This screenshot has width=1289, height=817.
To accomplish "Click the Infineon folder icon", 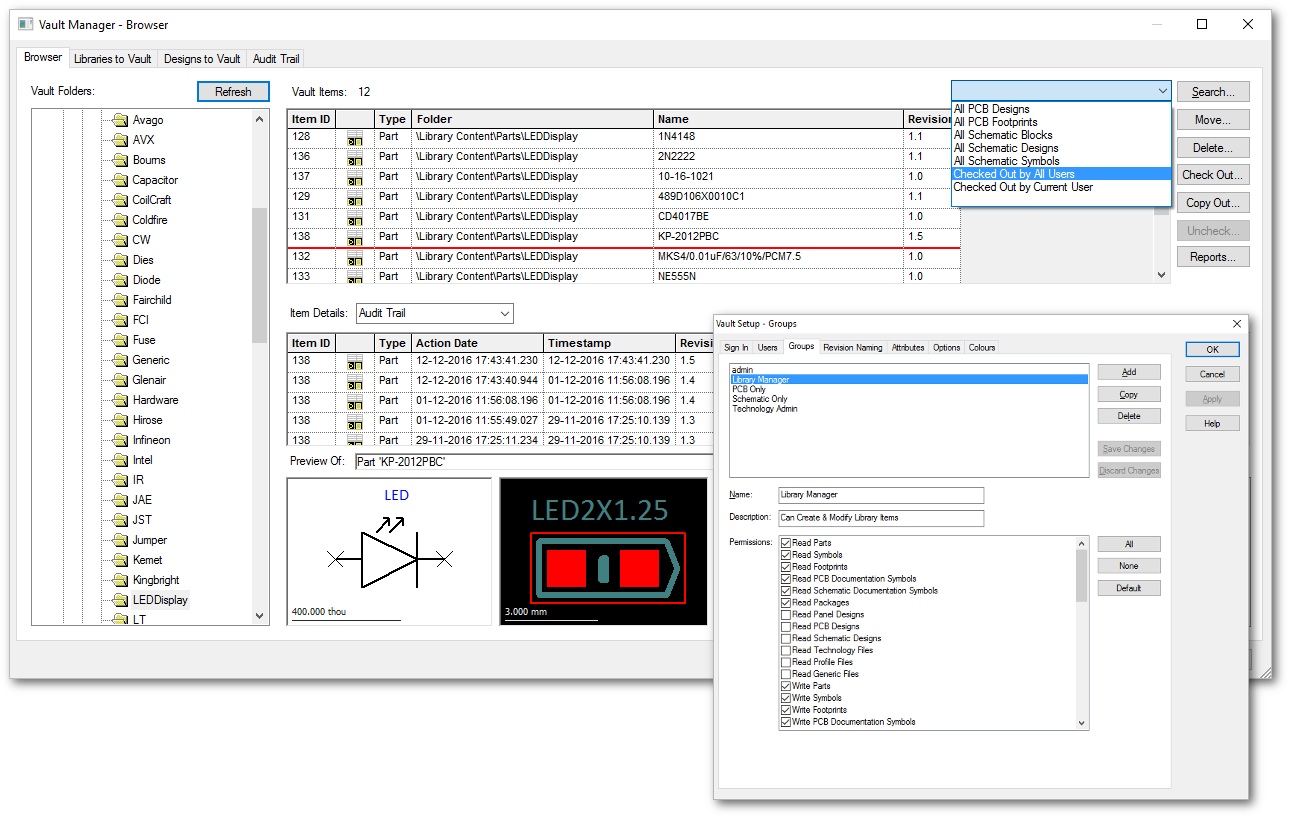I will [x=120, y=440].
